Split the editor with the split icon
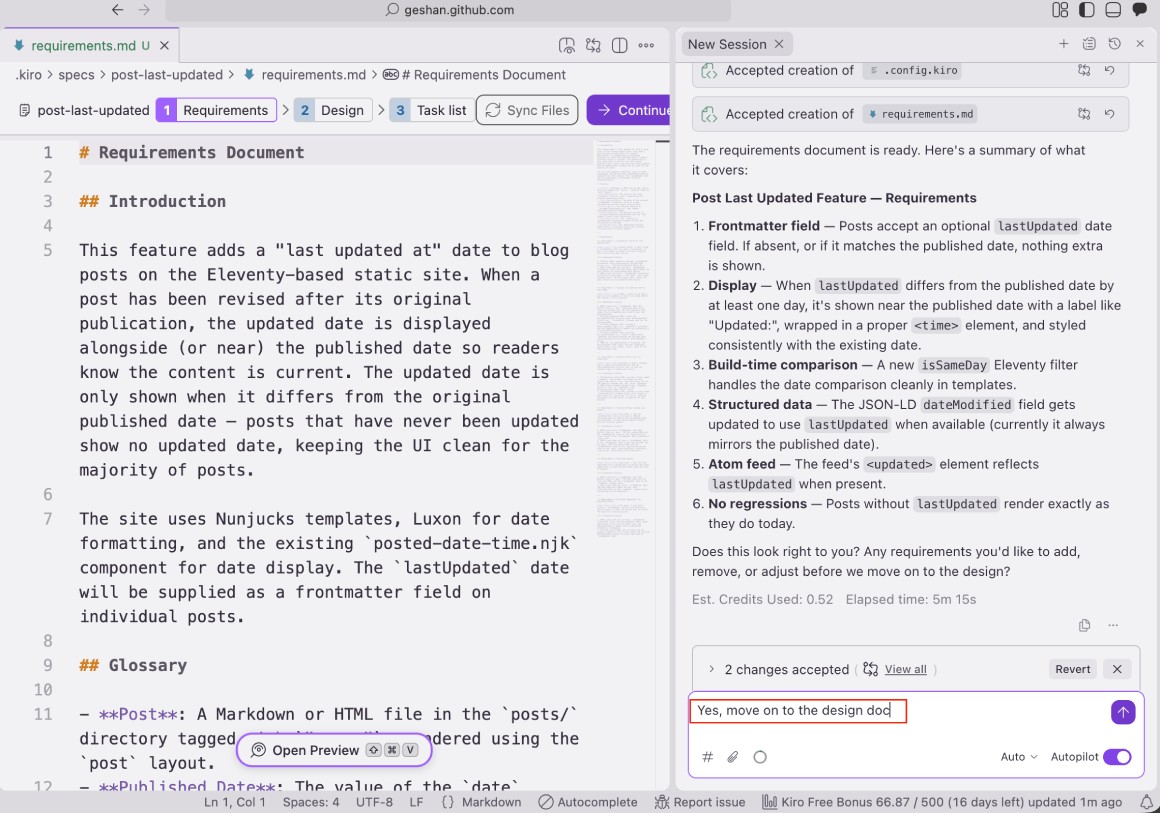 (620, 45)
